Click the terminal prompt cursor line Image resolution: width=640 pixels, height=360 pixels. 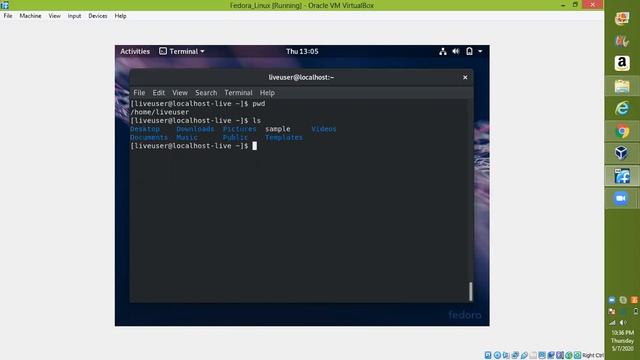[193, 146]
